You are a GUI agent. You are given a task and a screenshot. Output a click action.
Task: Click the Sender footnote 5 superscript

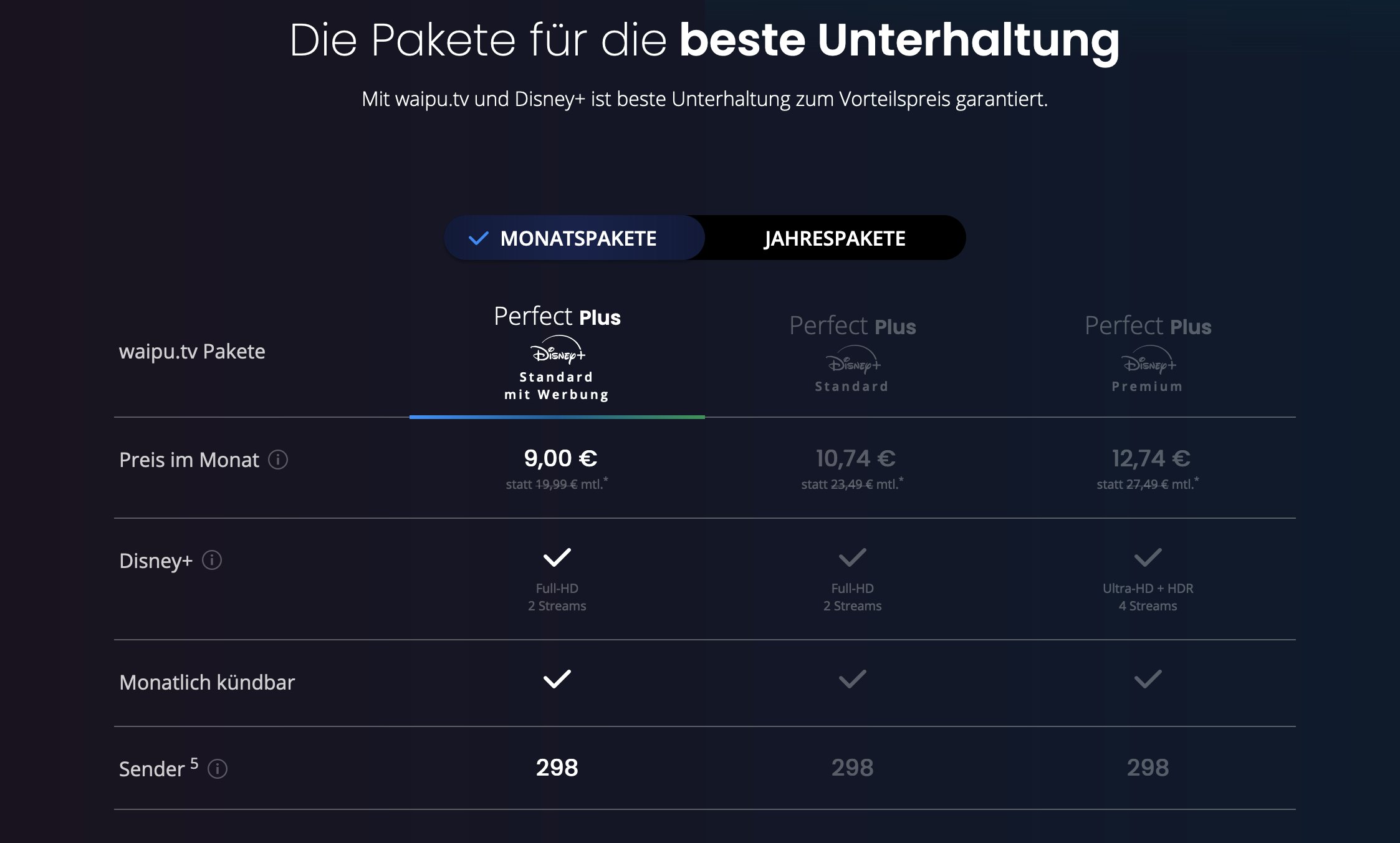pos(194,763)
